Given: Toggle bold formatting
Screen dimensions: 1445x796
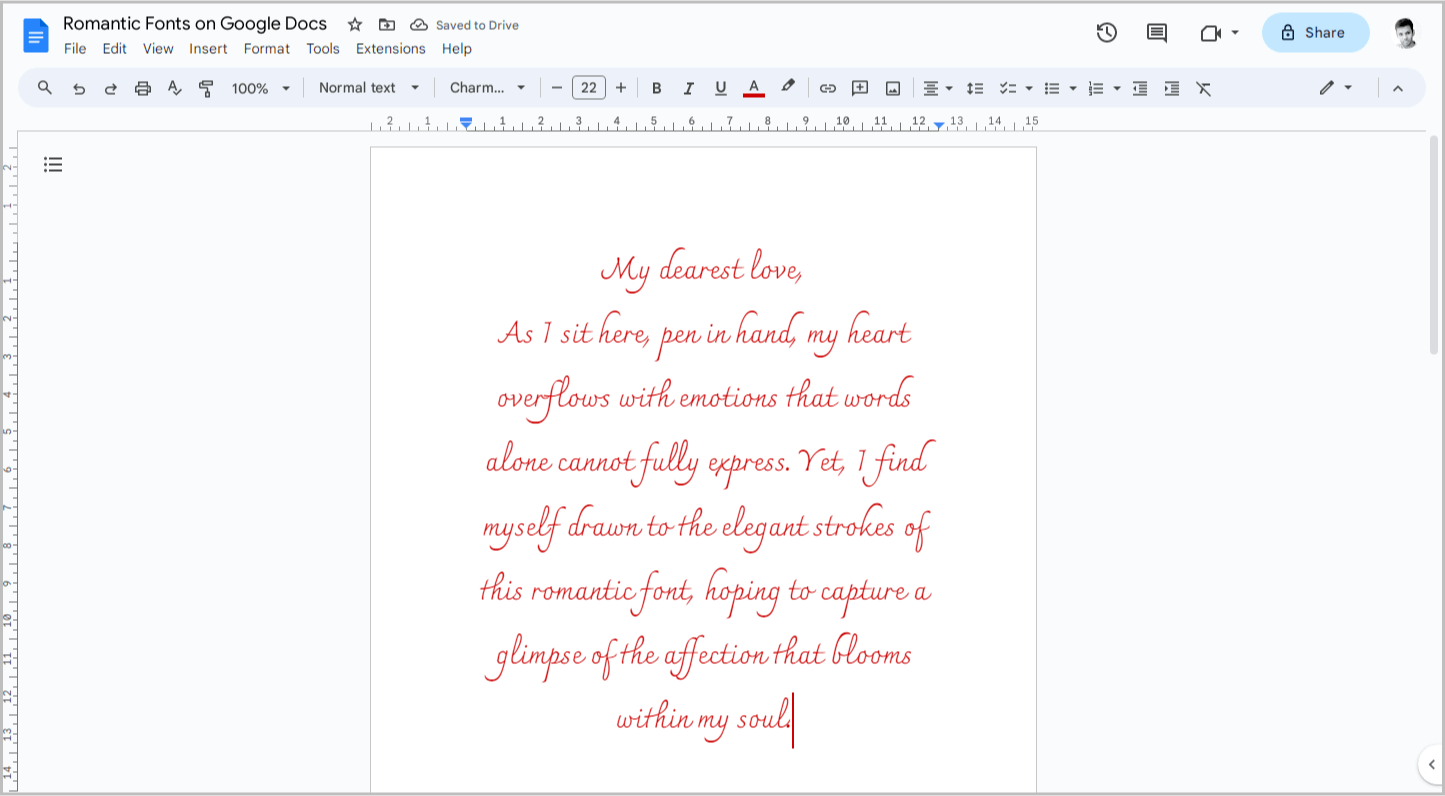Looking at the screenshot, I should [x=657, y=88].
